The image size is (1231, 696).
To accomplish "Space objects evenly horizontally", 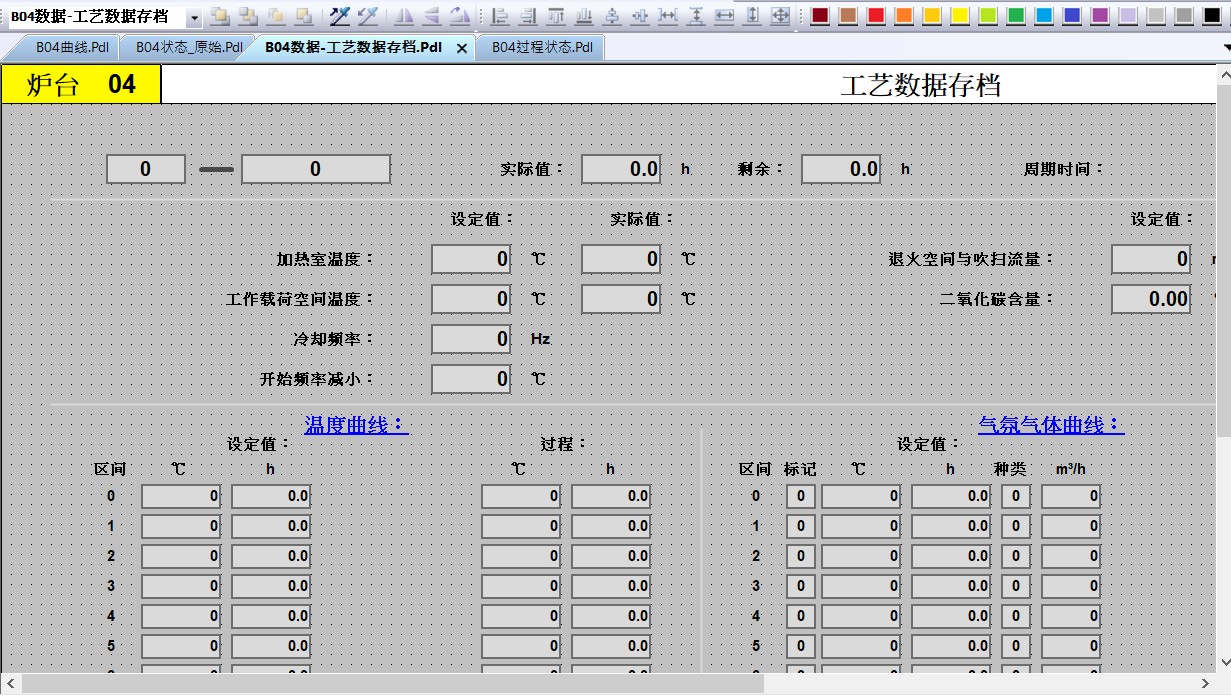I will pyautogui.click(x=668, y=16).
